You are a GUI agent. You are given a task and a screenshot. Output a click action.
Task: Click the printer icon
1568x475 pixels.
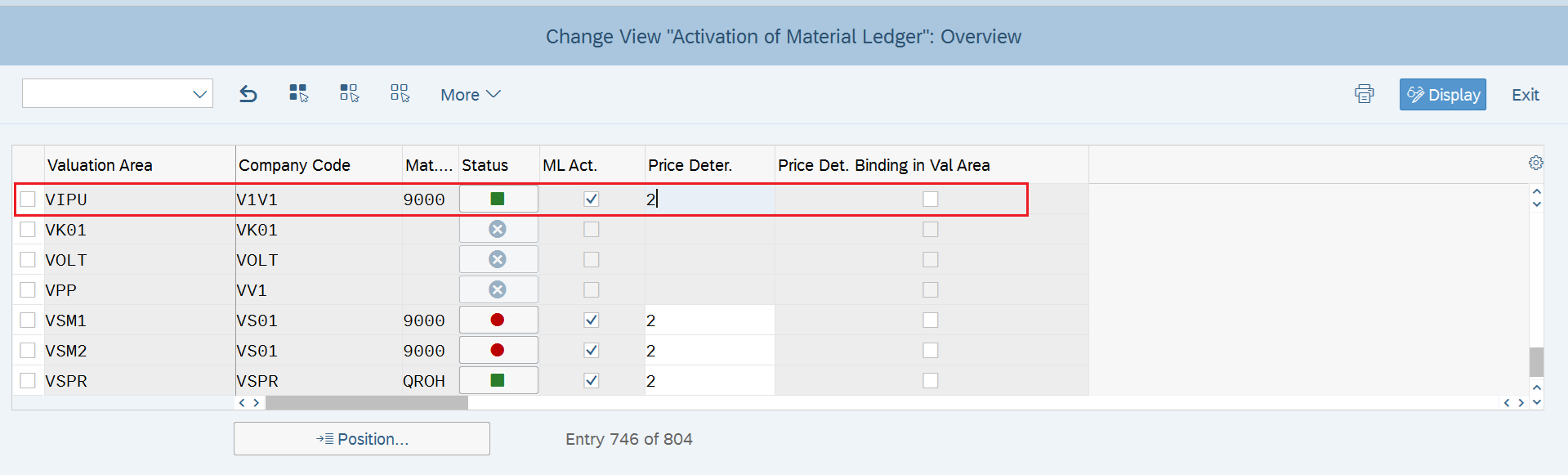(x=1364, y=94)
